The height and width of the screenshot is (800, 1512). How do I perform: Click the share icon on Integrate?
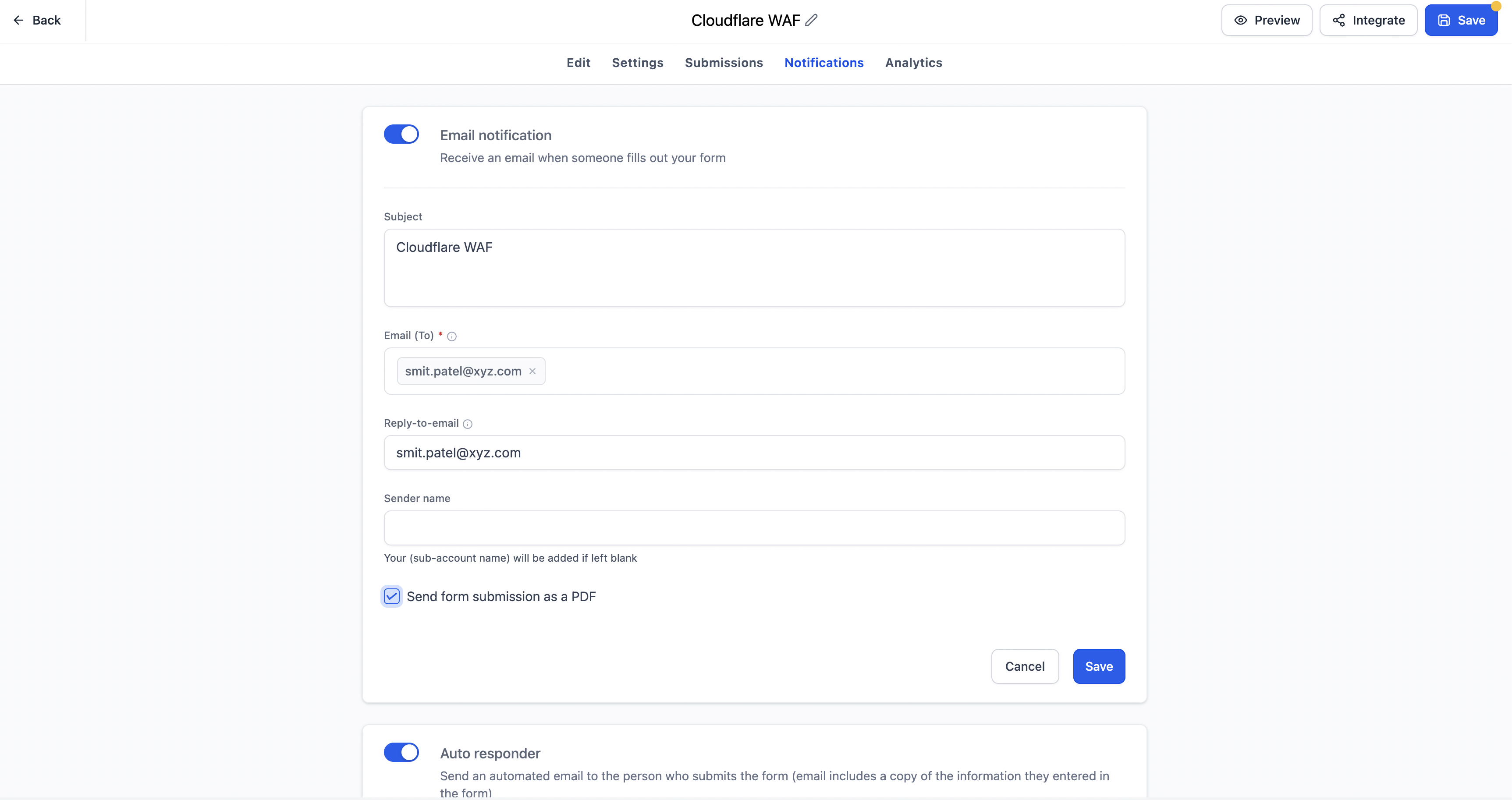pos(1338,21)
